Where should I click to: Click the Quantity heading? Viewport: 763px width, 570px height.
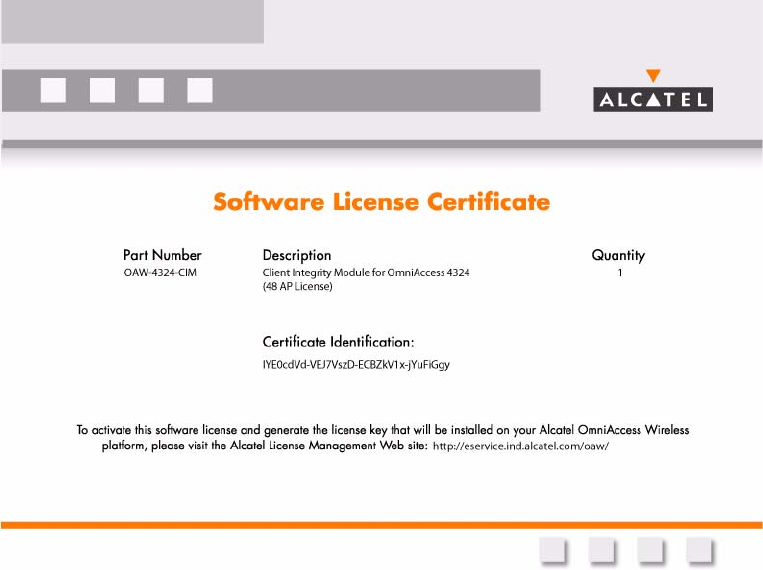tap(618, 256)
